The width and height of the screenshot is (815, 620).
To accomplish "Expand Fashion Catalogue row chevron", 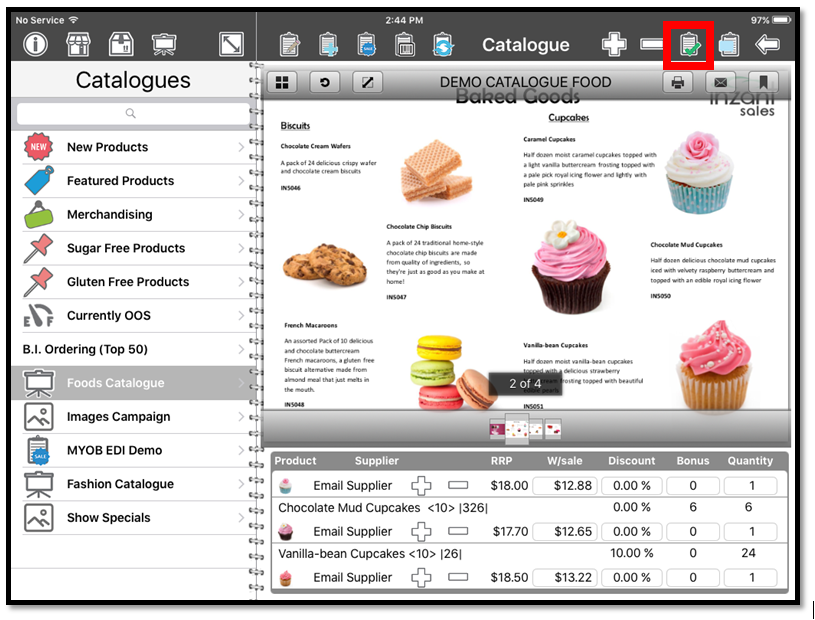I will tap(241, 484).
